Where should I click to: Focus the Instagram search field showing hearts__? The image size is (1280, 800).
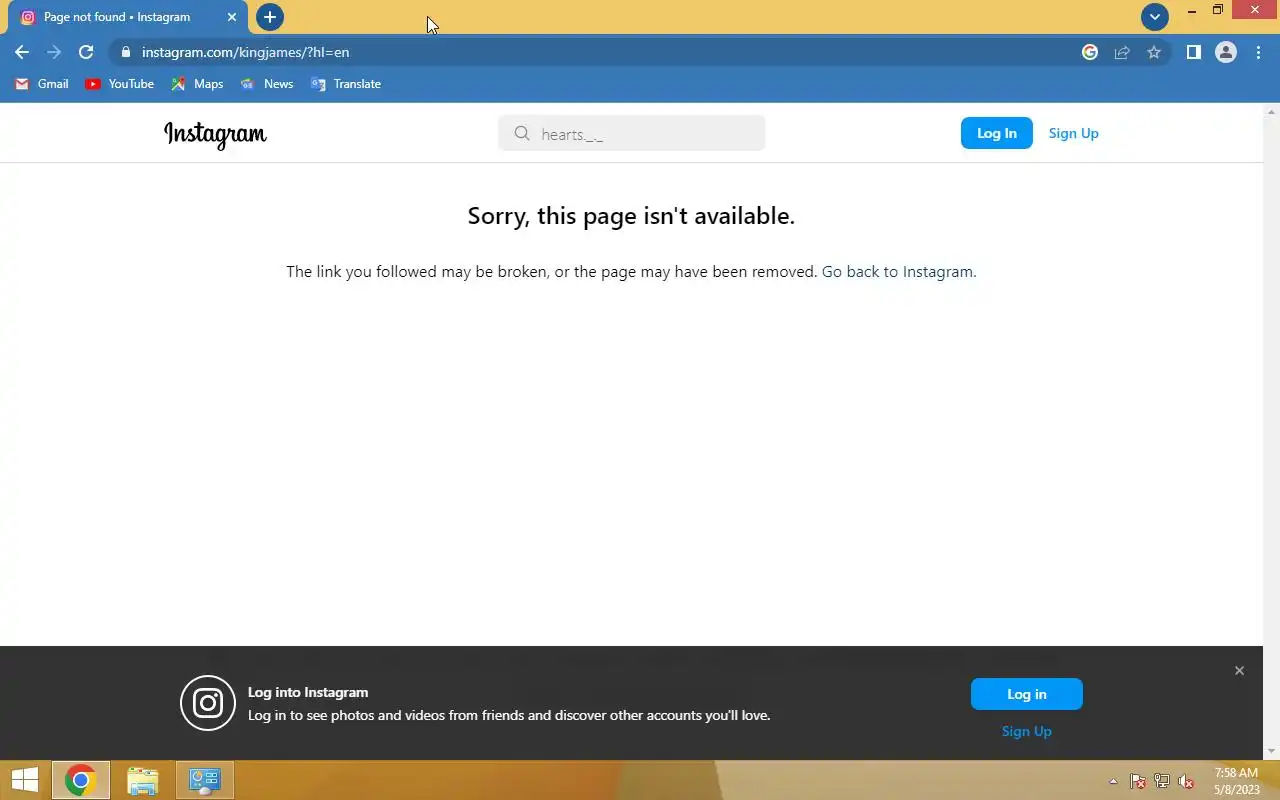coord(632,133)
